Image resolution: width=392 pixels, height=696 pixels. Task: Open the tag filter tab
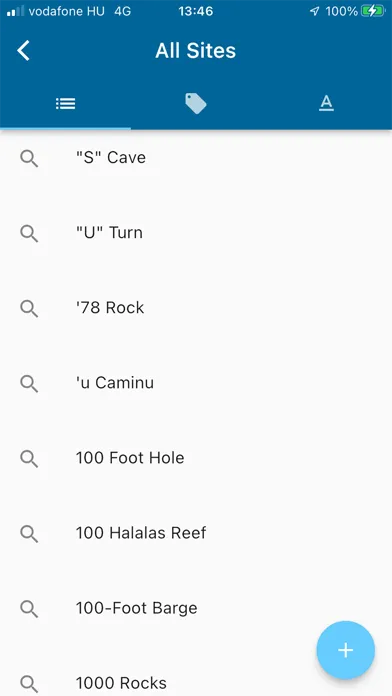[196, 104]
